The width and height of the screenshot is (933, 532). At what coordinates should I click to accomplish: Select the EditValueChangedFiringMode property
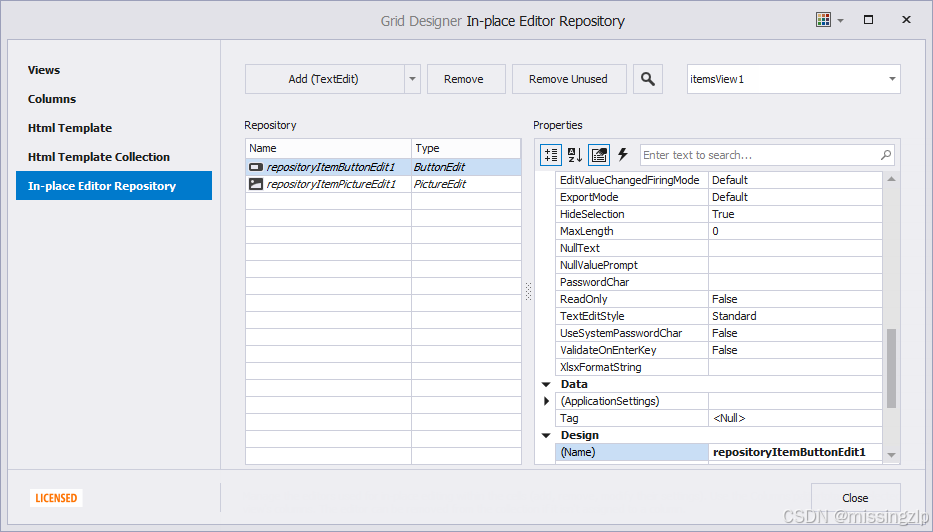[632, 180]
